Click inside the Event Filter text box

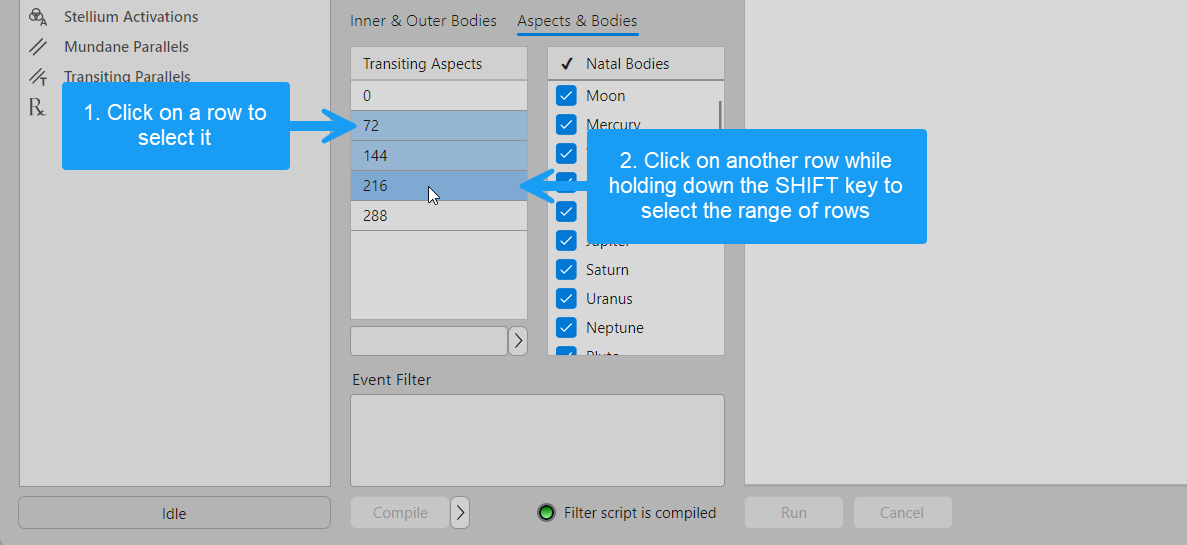pyautogui.click(x=537, y=441)
